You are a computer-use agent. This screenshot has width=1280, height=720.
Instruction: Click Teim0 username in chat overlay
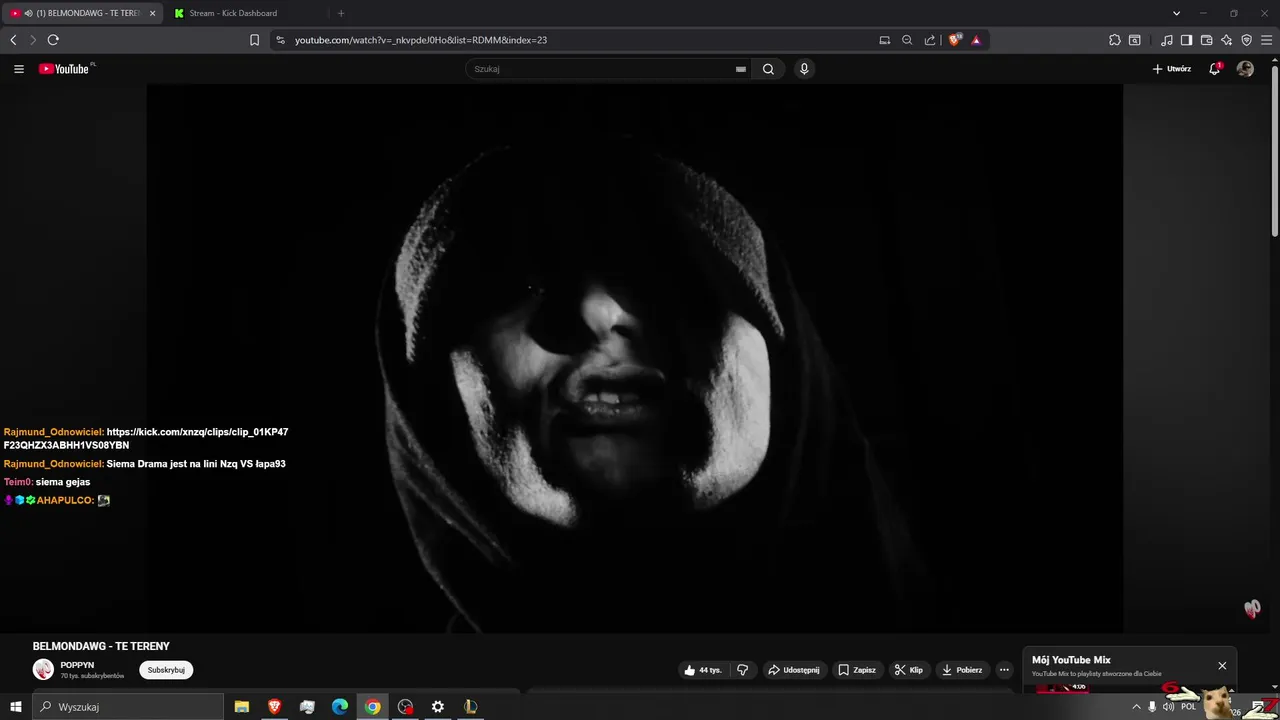point(19,482)
